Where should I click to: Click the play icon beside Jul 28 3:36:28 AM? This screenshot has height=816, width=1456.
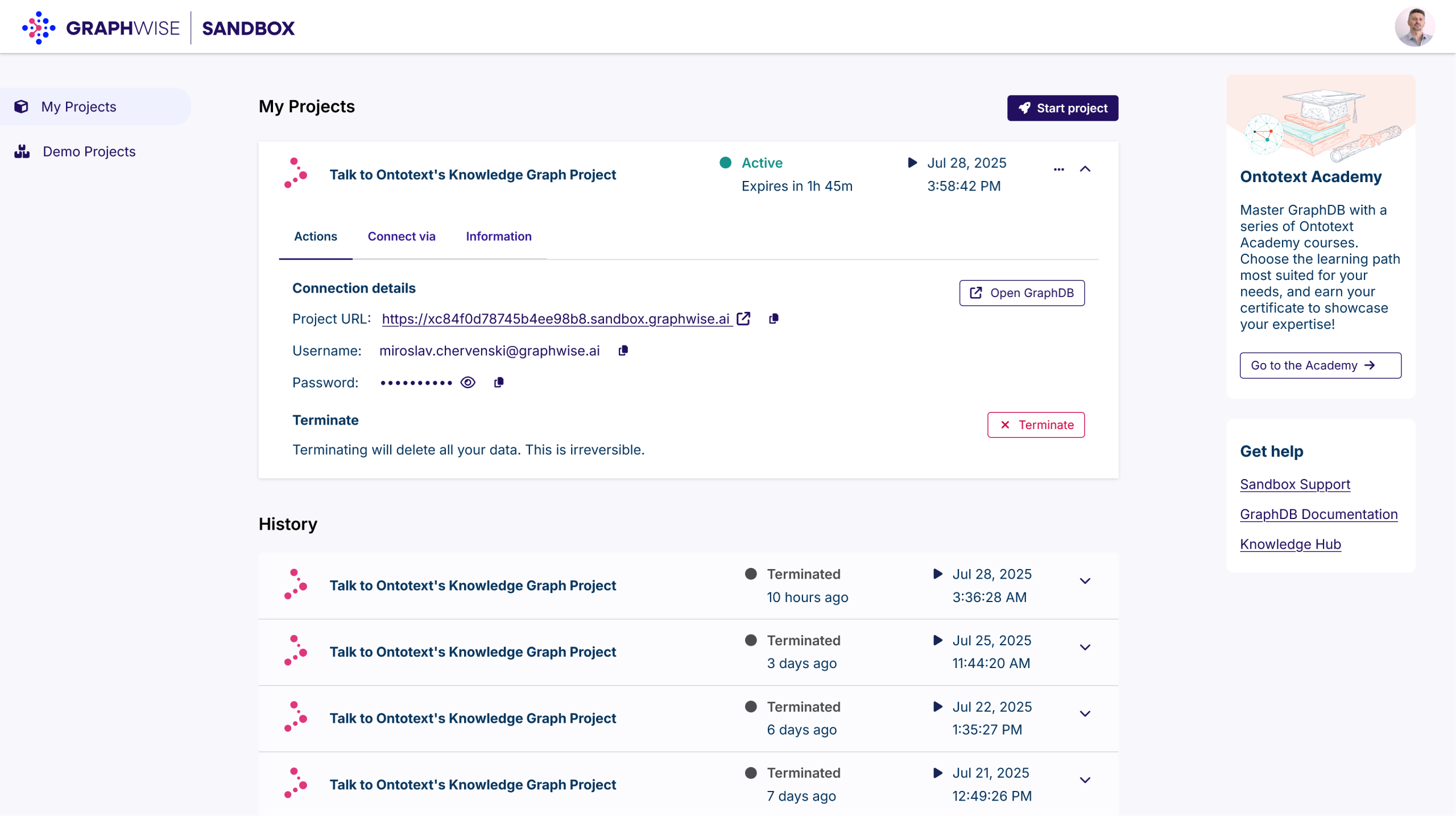tap(937, 574)
